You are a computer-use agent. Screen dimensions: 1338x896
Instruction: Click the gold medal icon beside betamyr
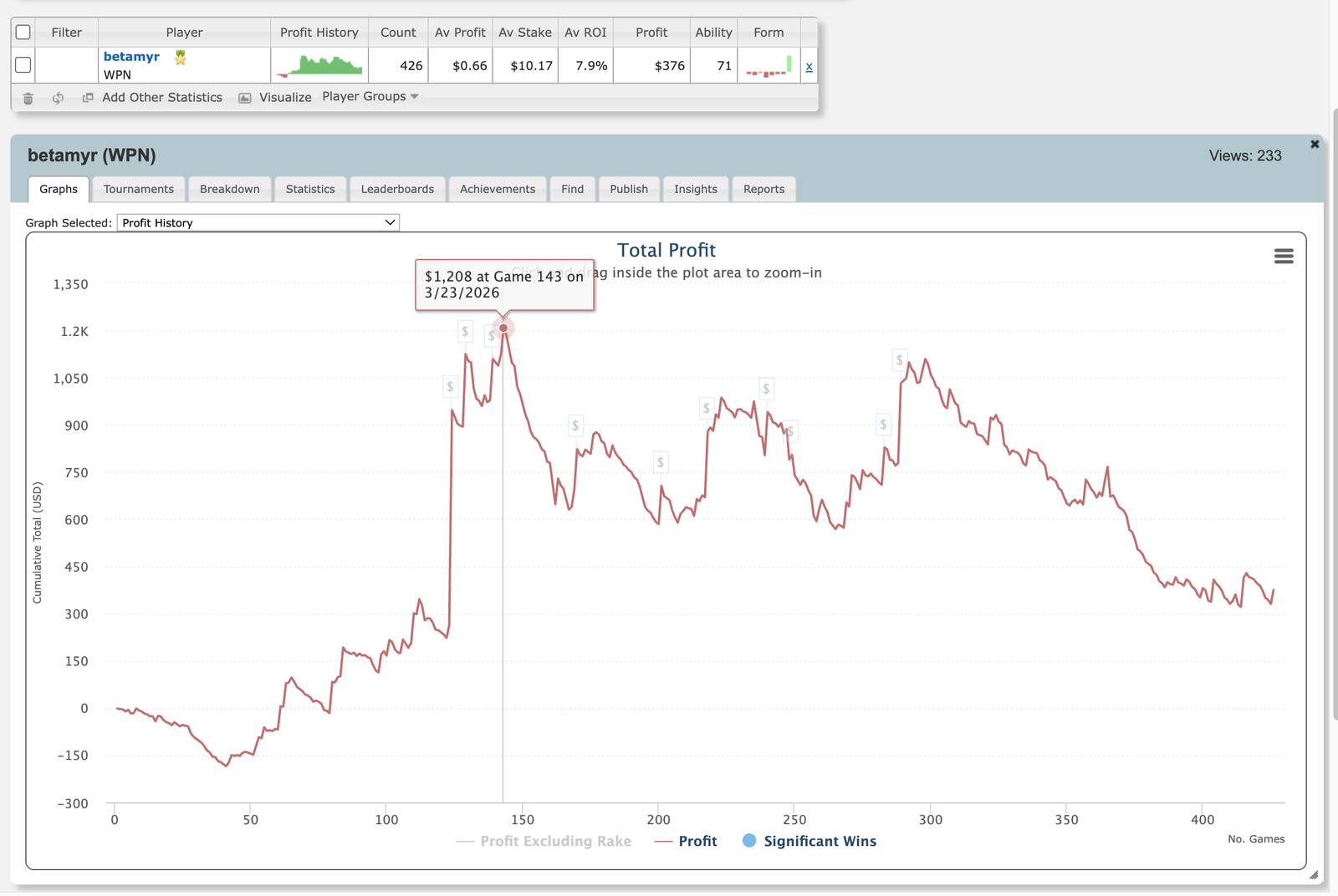(x=180, y=58)
